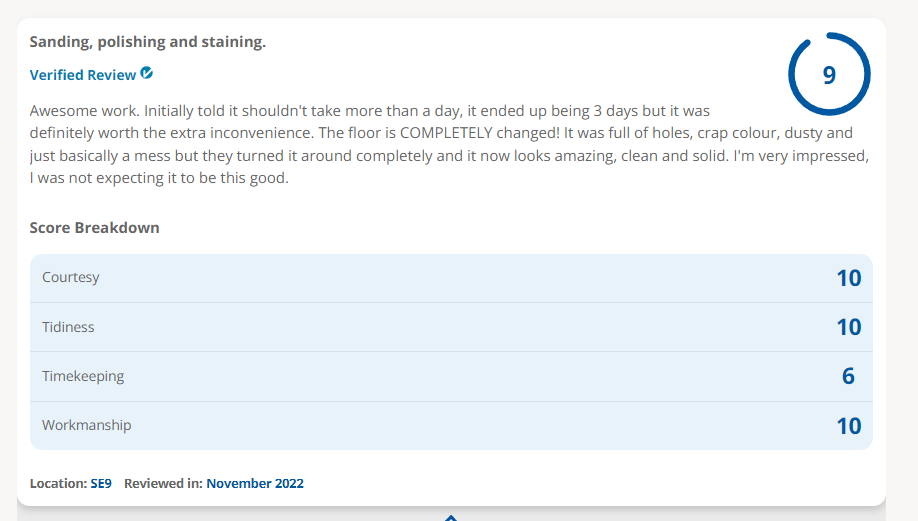The height and width of the screenshot is (521, 918).
Task: Click the Score Breakdown heading
Action: [x=94, y=228]
